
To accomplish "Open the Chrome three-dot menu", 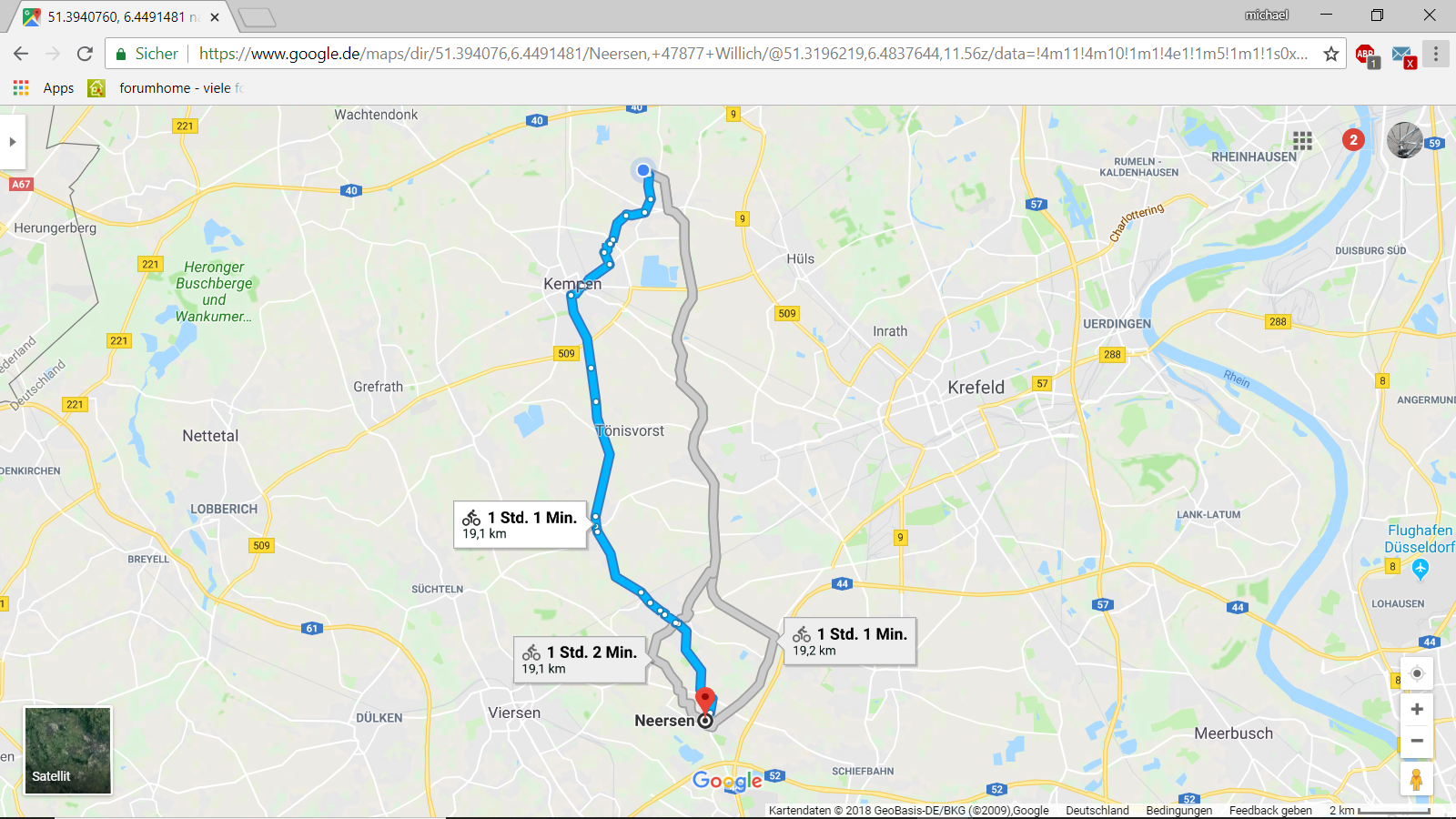I will point(1436,54).
